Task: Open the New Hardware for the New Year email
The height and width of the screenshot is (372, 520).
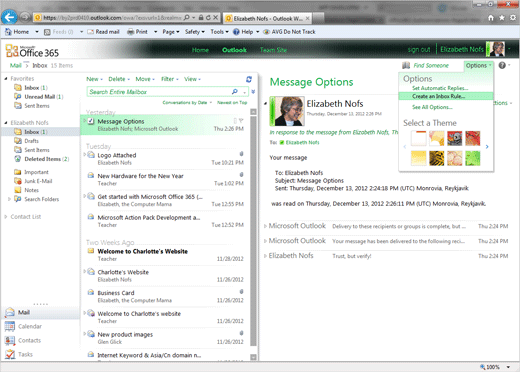Action: 166,179
